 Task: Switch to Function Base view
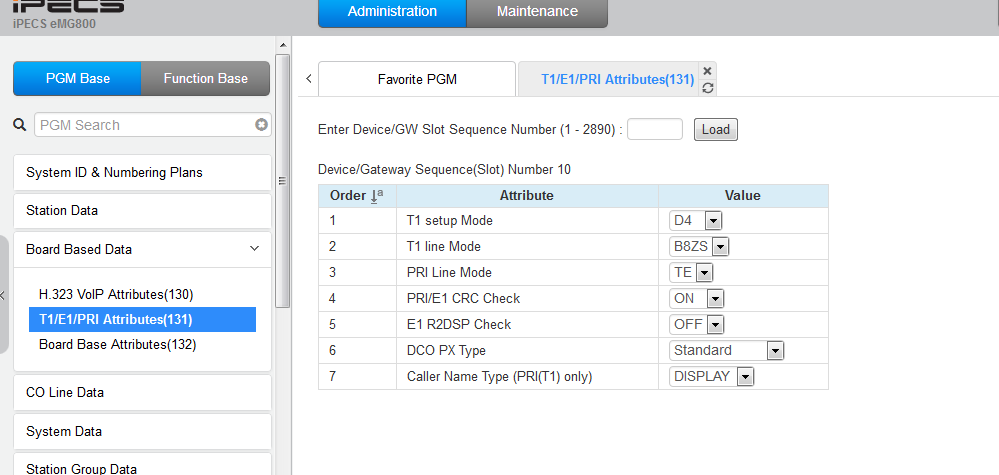point(205,79)
